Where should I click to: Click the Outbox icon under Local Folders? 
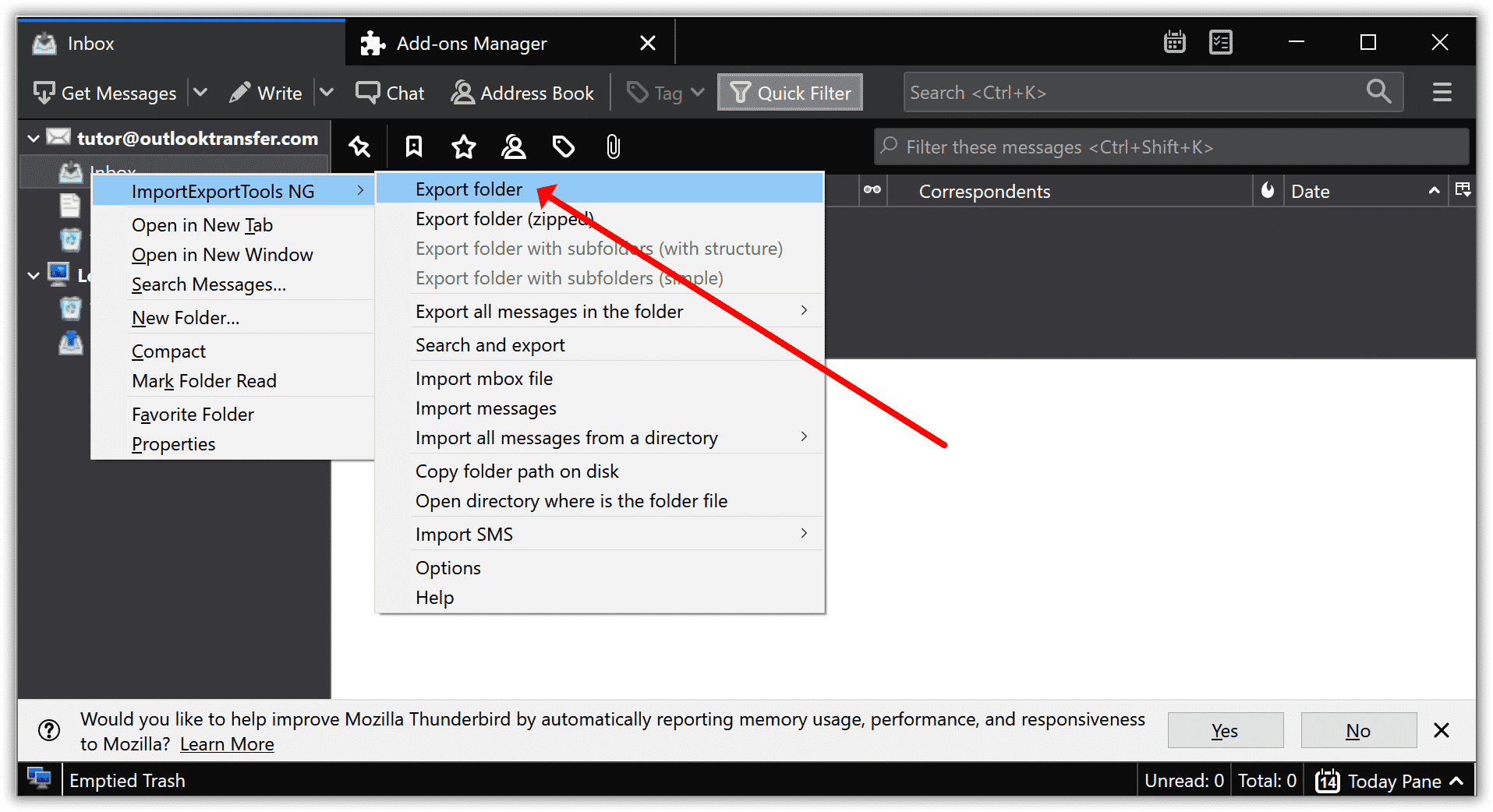pos(70,342)
